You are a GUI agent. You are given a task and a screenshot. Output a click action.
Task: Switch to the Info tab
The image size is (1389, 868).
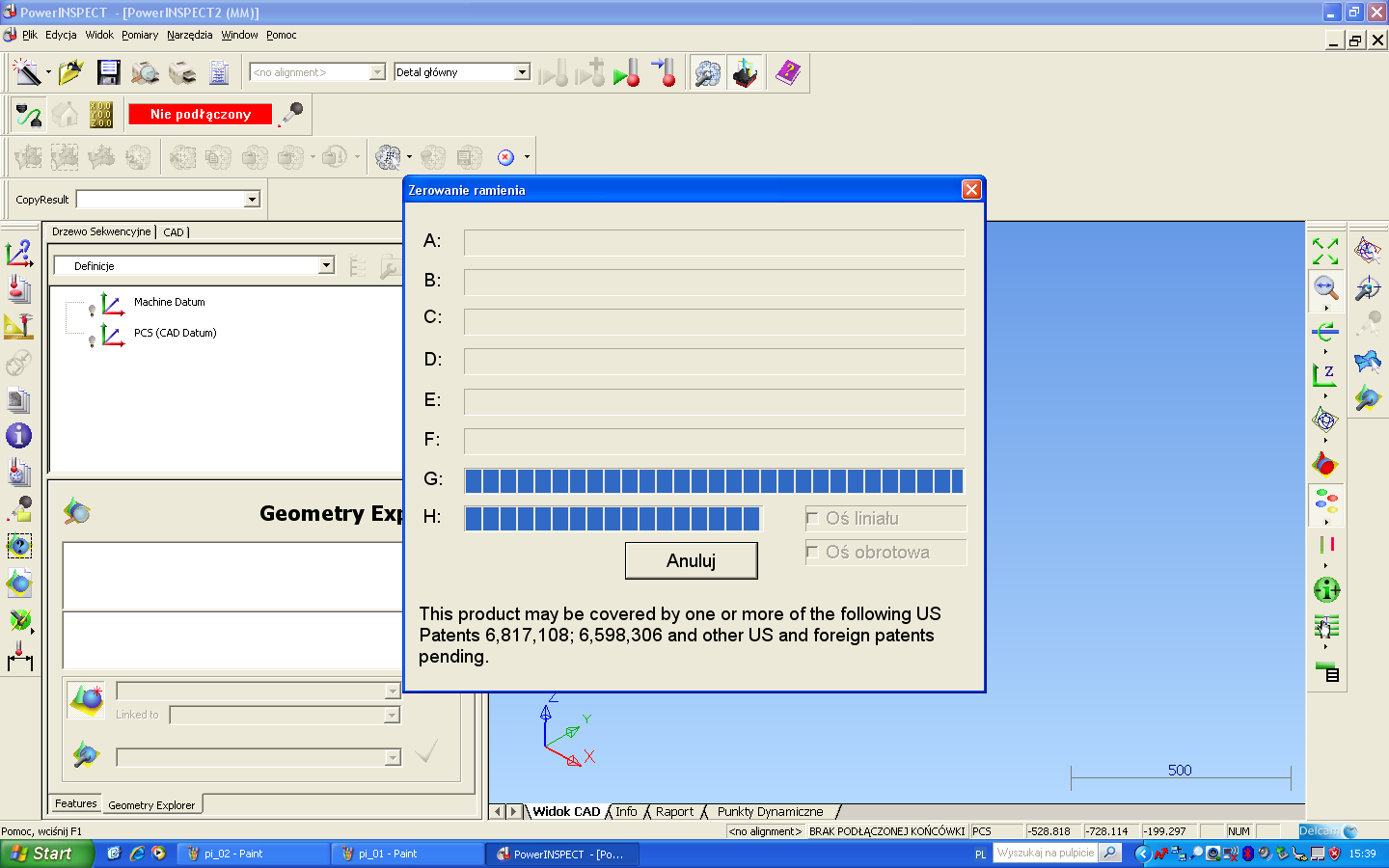pyautogui.click(x=626, y=812)
